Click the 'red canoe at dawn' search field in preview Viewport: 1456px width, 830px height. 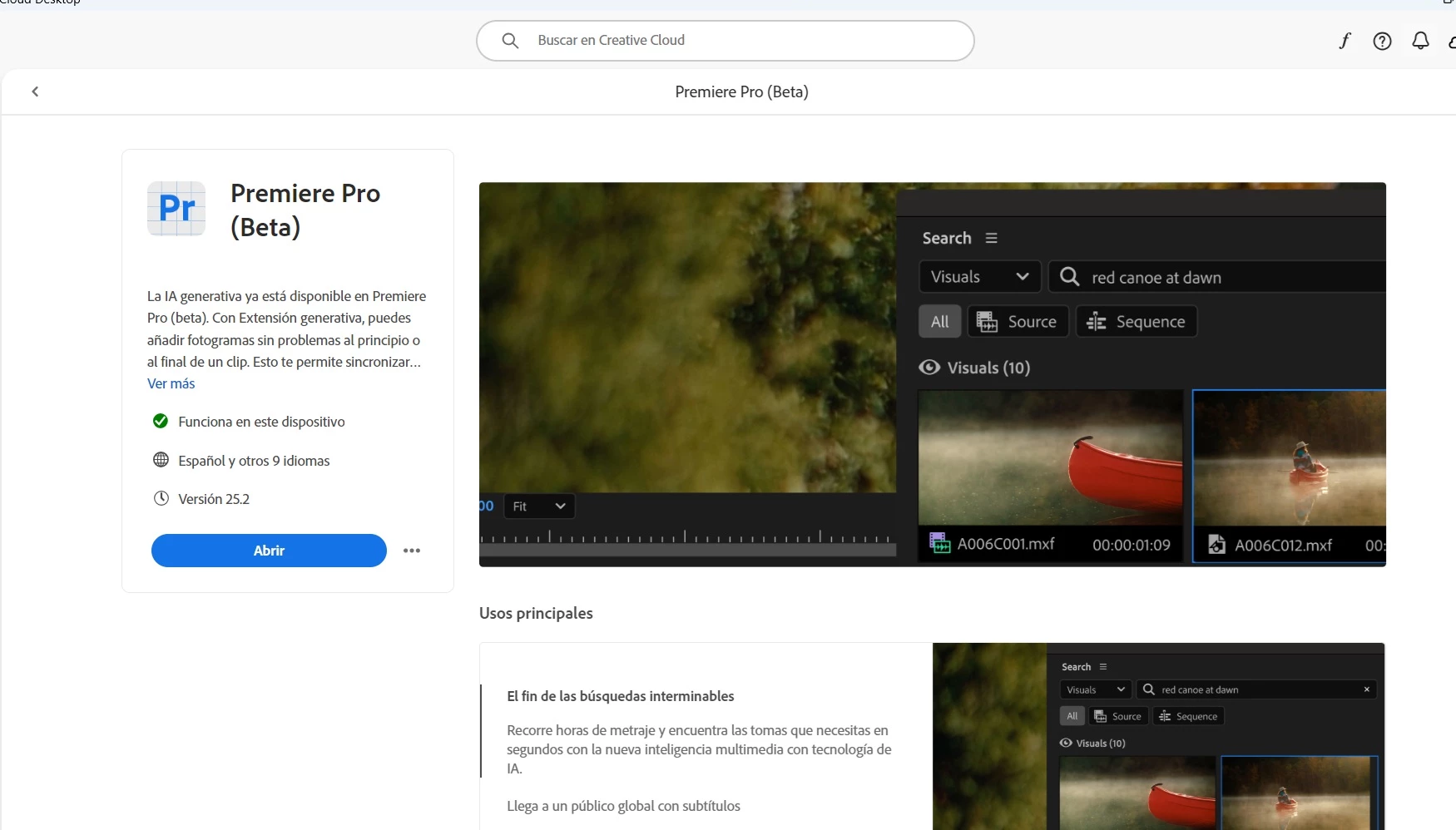pyautogui.click(x=1216, y=277)
